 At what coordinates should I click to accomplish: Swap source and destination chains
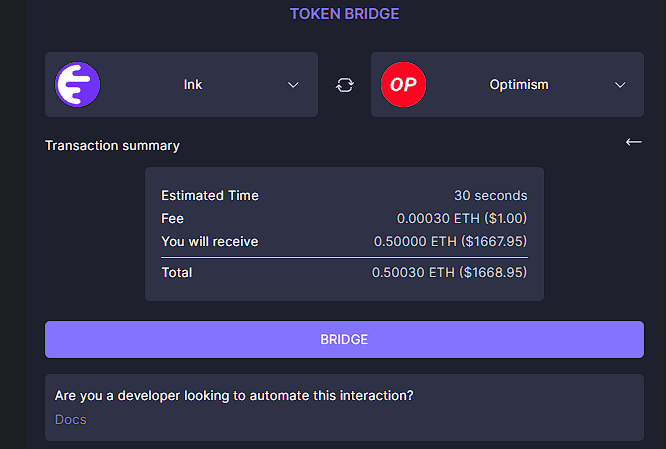click(x=344, y=85)
